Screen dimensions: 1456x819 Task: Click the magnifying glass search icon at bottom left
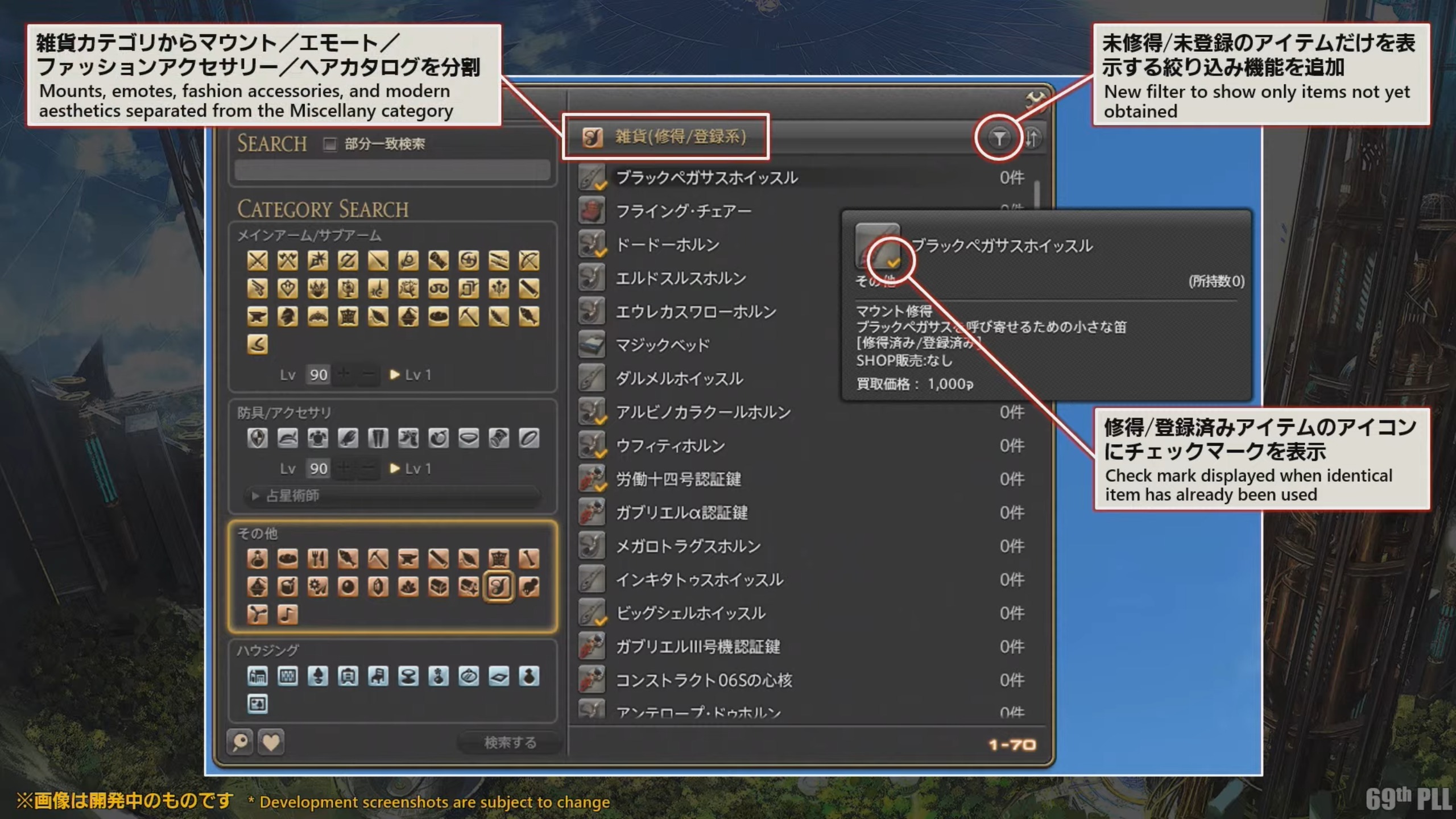(x=240, y=742)
